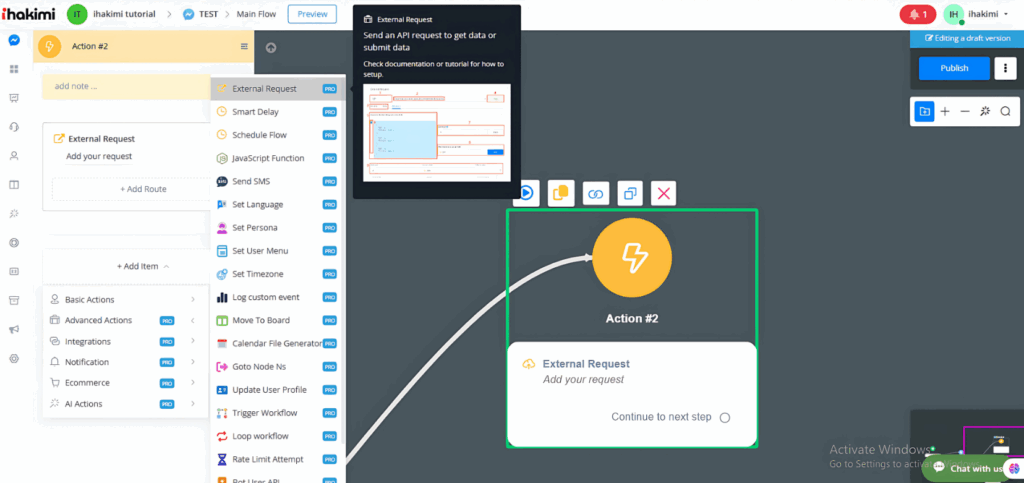Open the megaphone broadcast icon in left sidebar
This screenshot has width=1024, height=483.
point(14,329)
